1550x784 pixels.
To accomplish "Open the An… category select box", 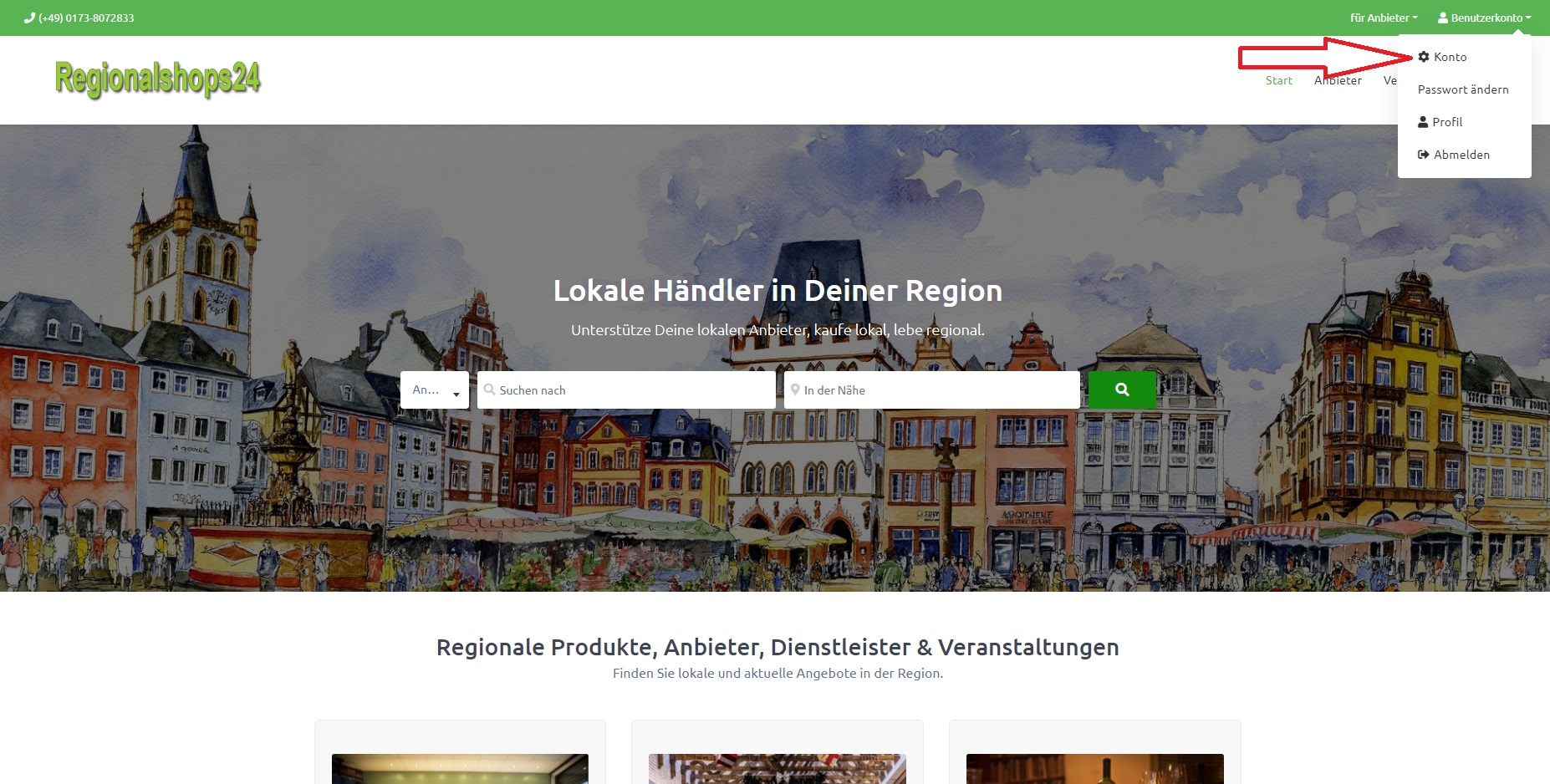I will click(435, 389).
